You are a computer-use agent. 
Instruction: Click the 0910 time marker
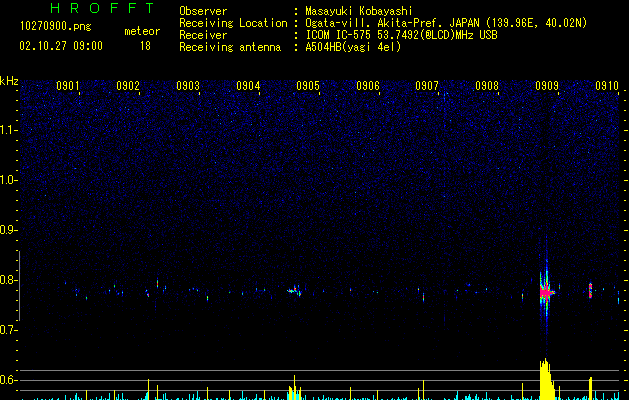pyautogui.click(x=607, y=86)
